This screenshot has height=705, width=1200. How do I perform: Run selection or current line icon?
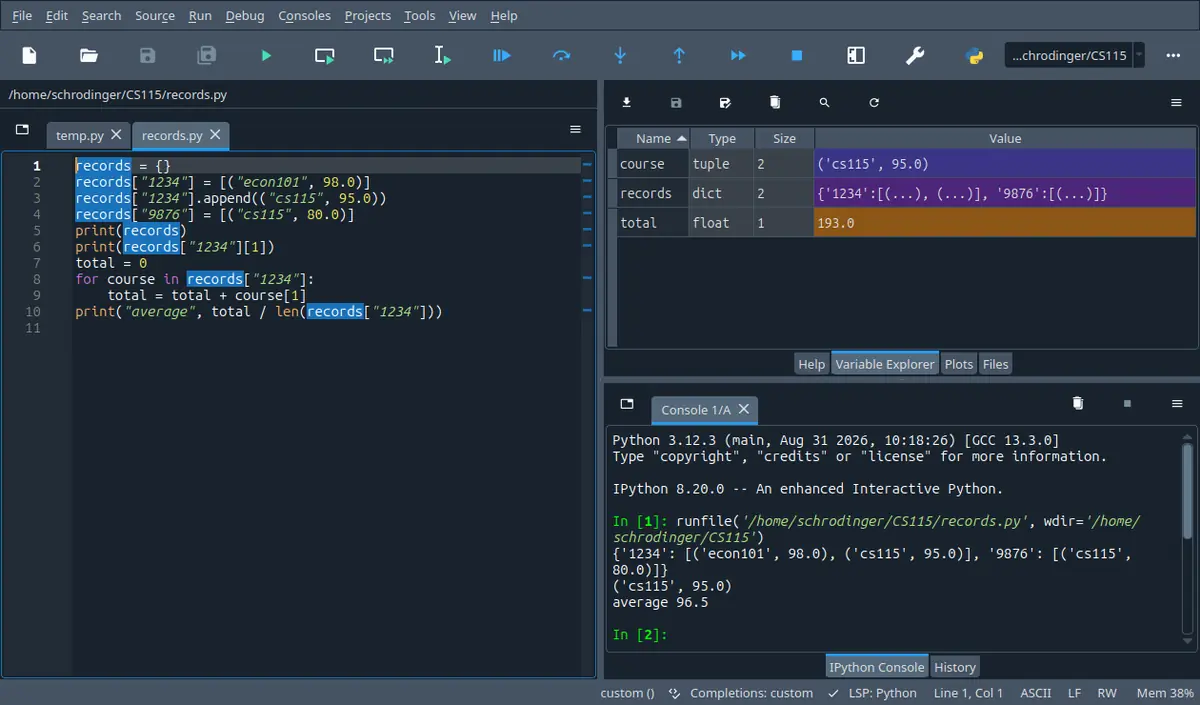[443, 56]
